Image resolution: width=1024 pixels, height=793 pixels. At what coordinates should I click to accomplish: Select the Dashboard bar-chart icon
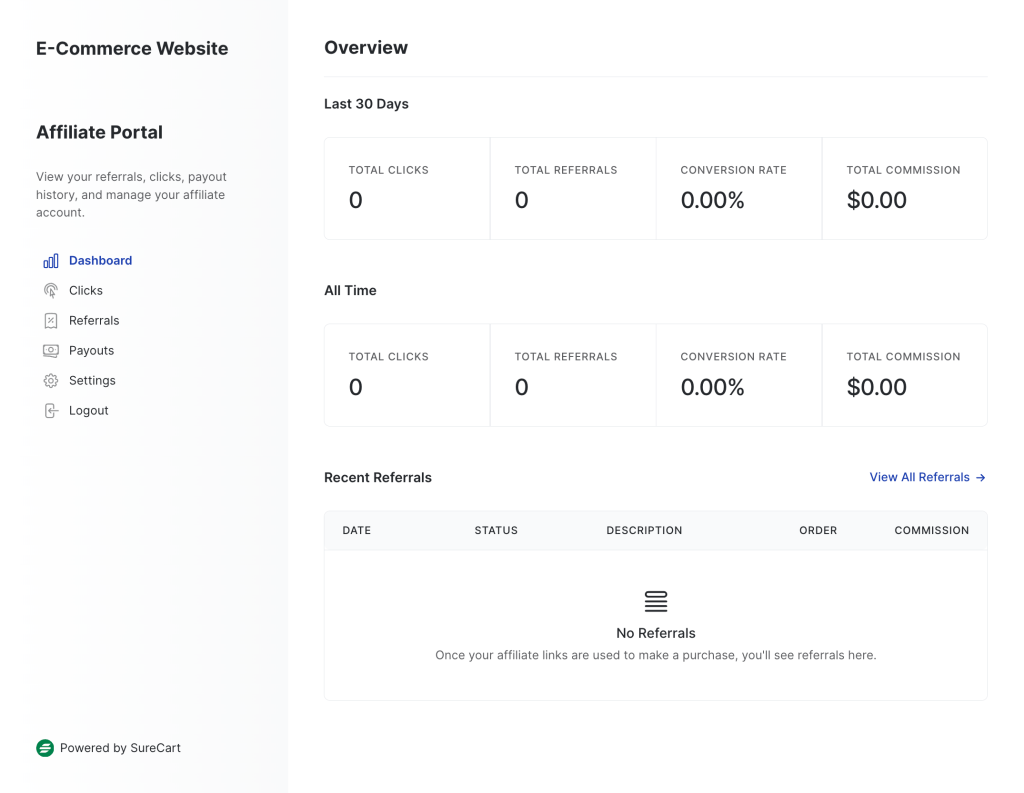50,260
